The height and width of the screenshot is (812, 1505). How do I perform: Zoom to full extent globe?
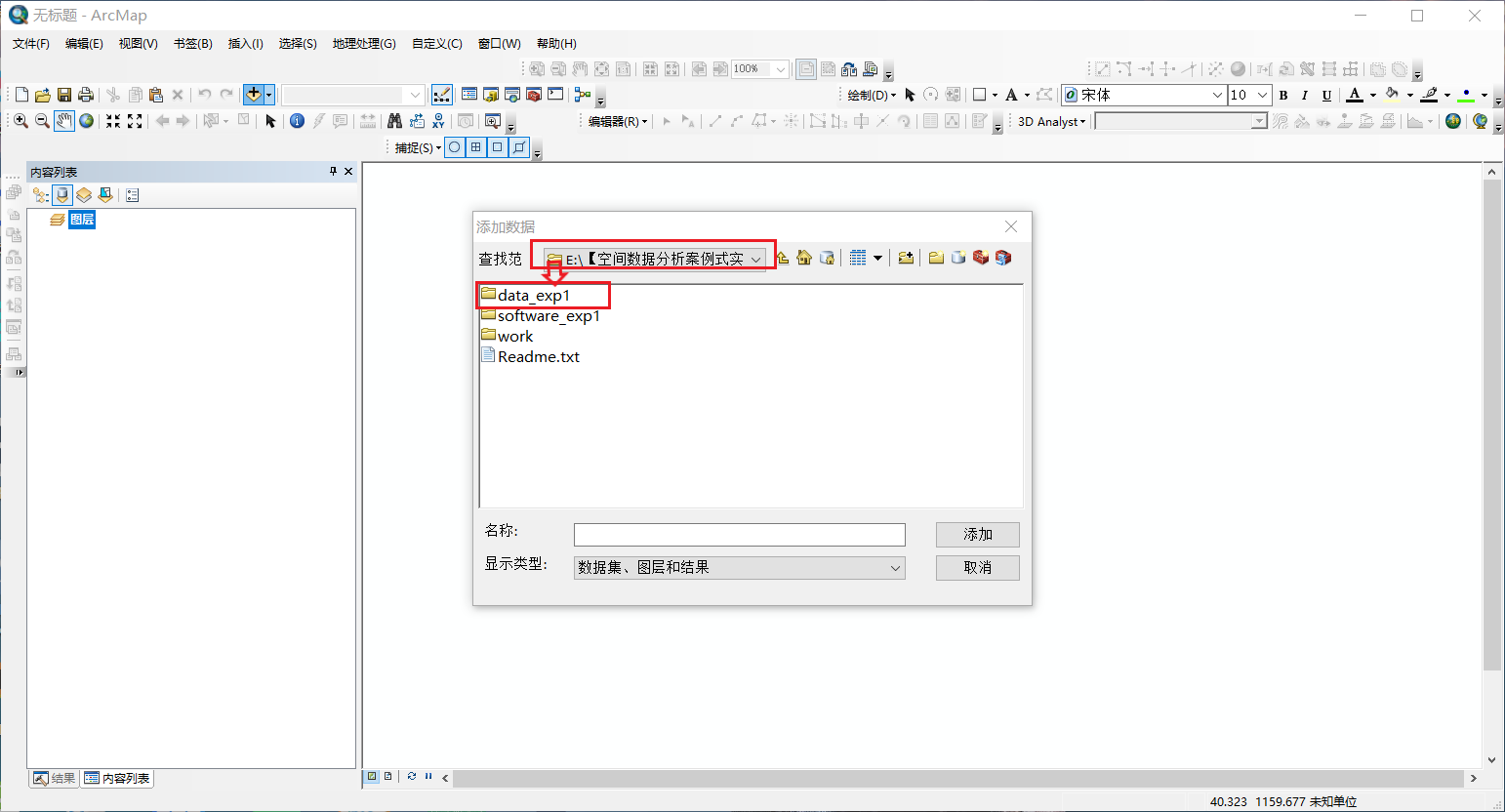87,121
